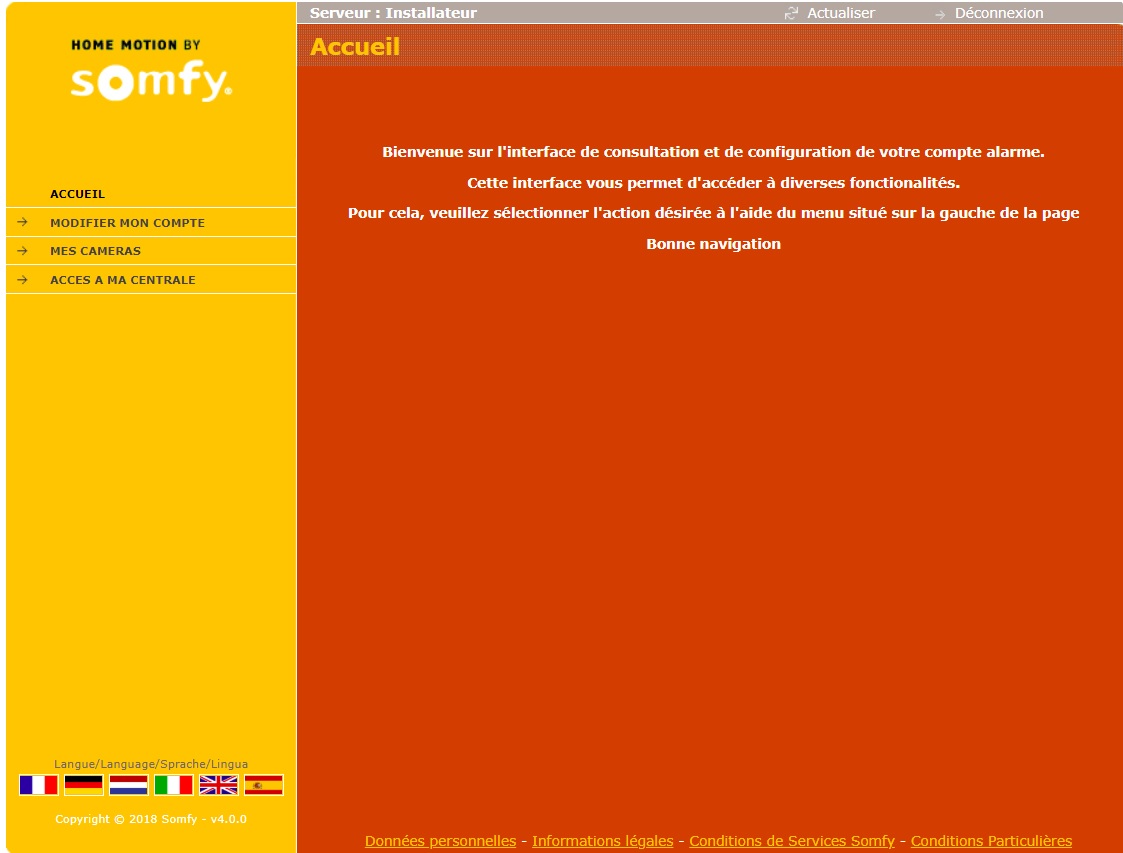Pick the Italian flag language option
Viewport: 1123px width, 853px height.
pos(173,785)
